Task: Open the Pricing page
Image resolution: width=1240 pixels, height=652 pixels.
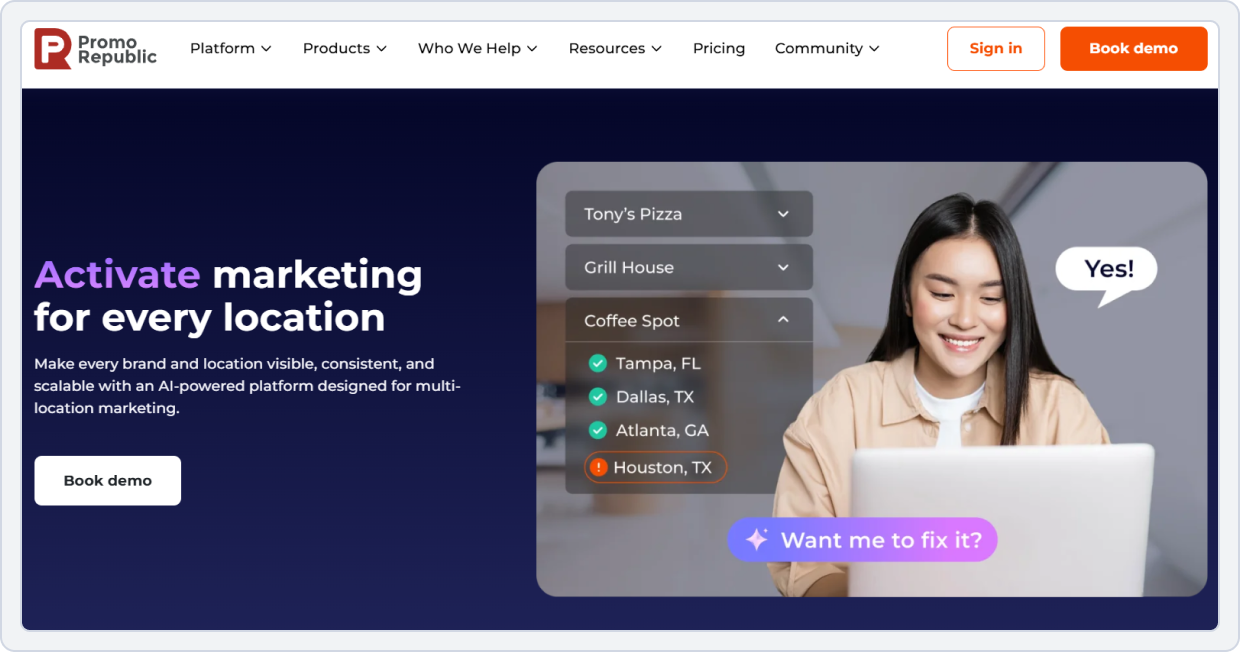Action: pyautogui.click(x=718, y=48)
